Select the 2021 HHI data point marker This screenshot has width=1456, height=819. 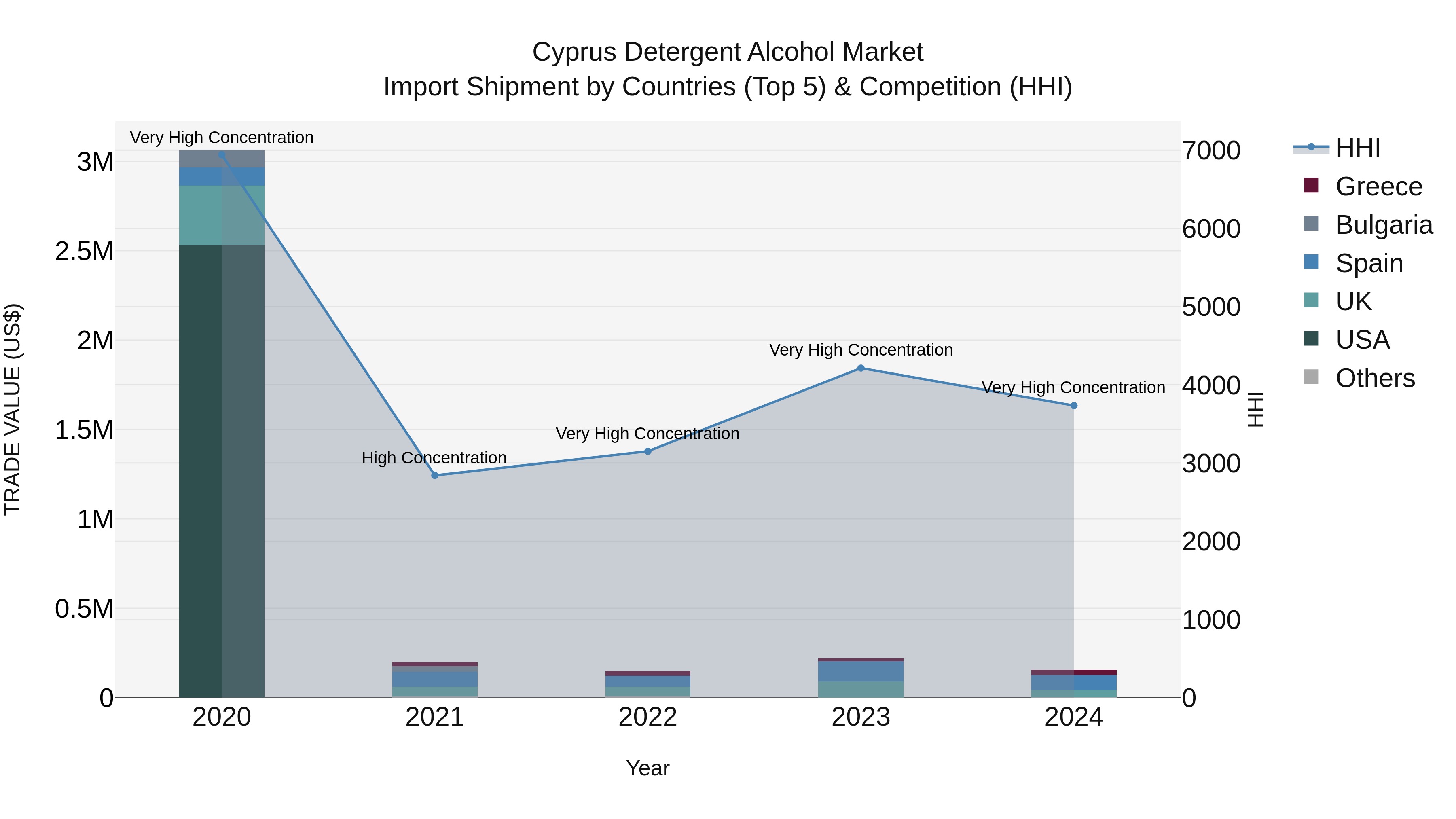[x=435, y=475]
